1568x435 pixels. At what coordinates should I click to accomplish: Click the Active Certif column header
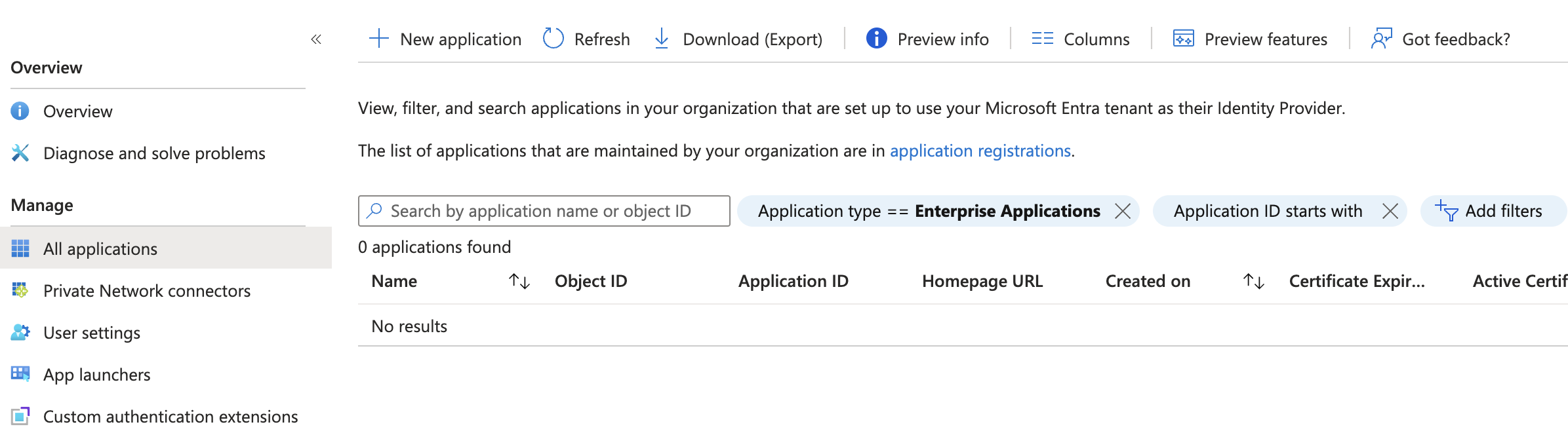[1520, 282]
